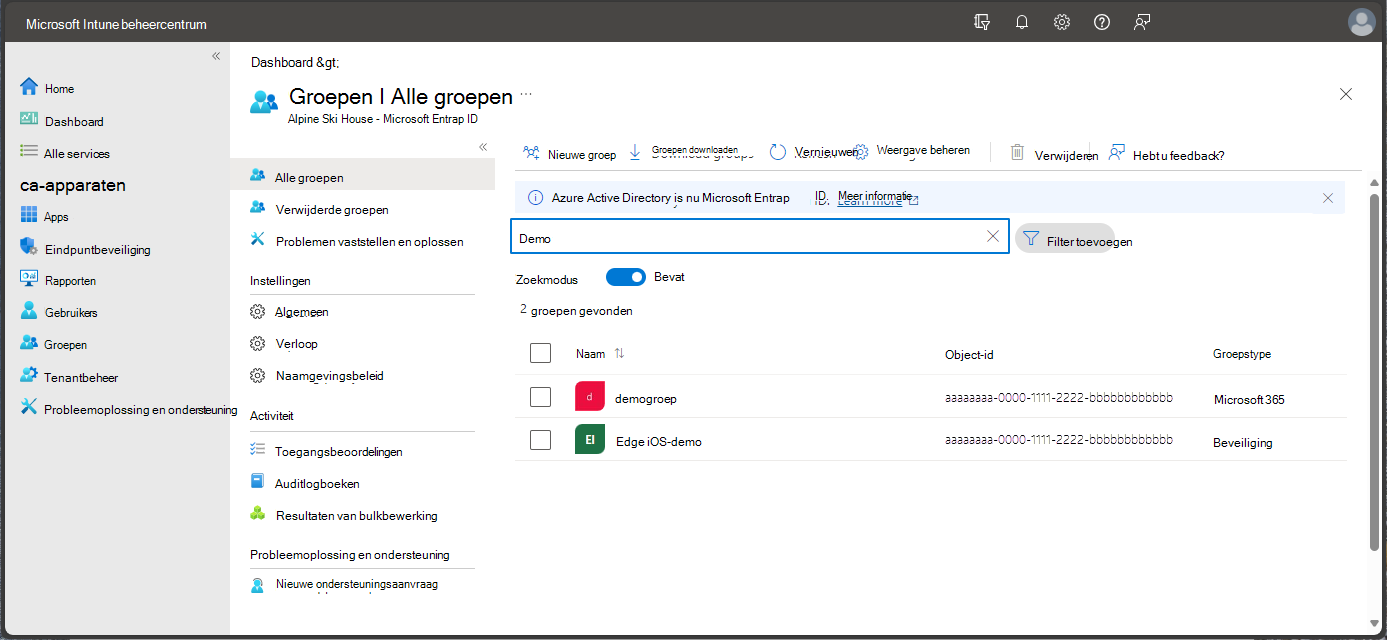The height and width of the screenshot is (640, 1387).
Task: Click the Vernieuwen refresh icon
Action: (778, 152)
